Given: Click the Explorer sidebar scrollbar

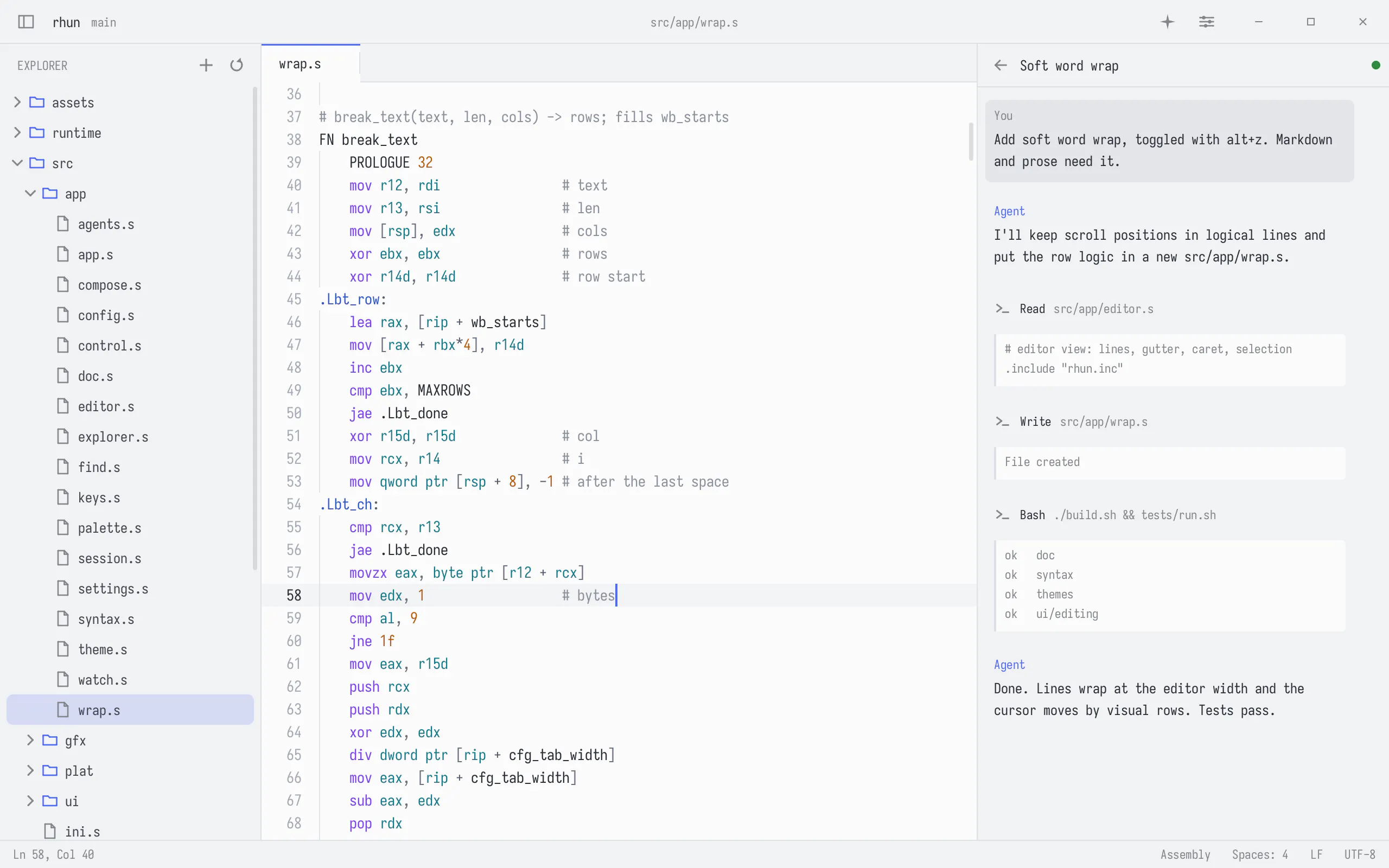Looking at the screenshot, I should coord(255,328).
